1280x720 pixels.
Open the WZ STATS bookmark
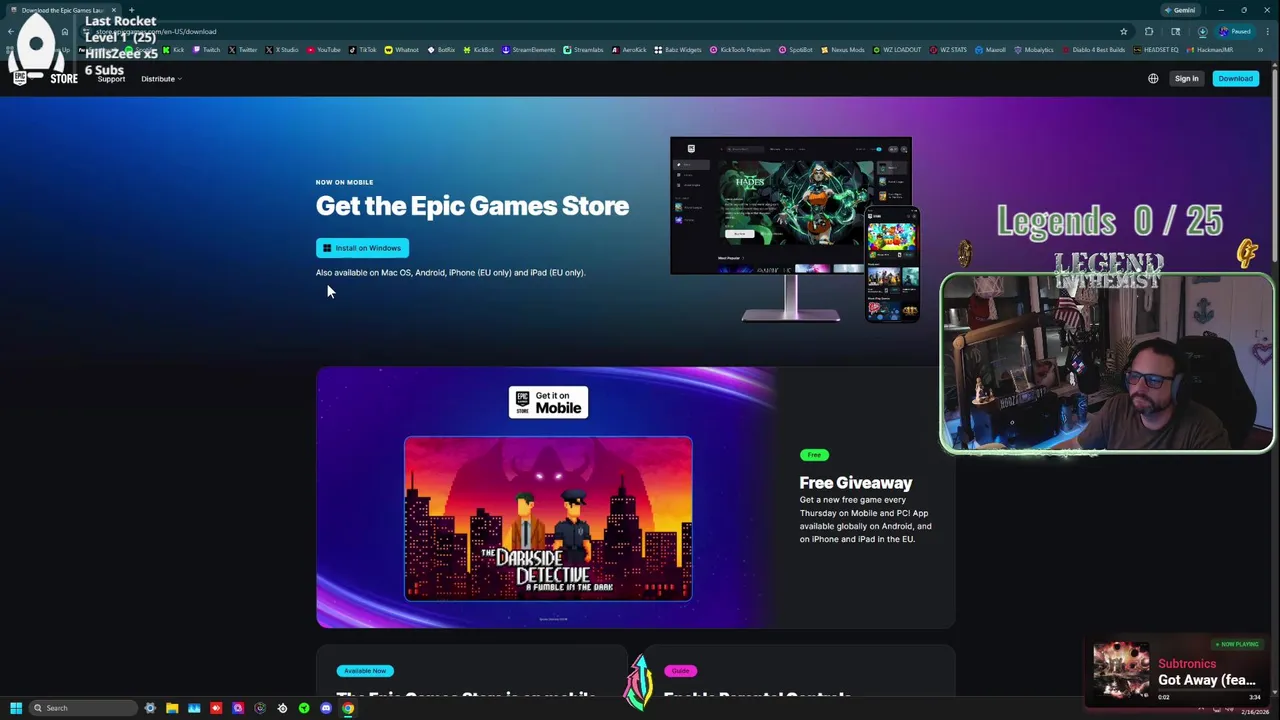pos(949,49)
